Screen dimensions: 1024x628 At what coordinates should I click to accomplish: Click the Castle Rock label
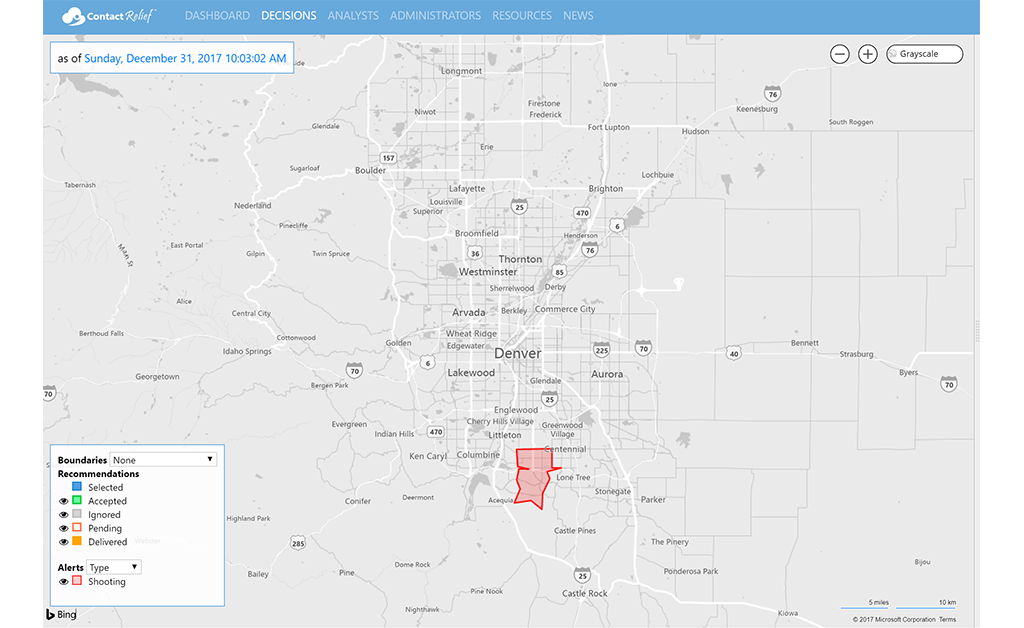(584, 593)
